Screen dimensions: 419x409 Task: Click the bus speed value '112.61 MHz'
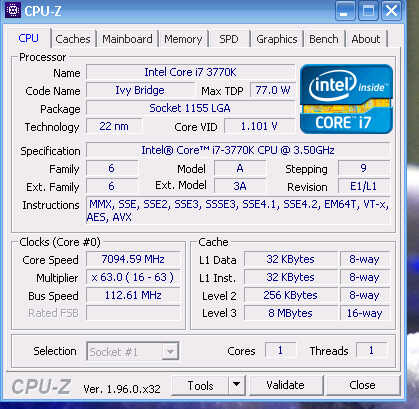click(x=133, y=295)
